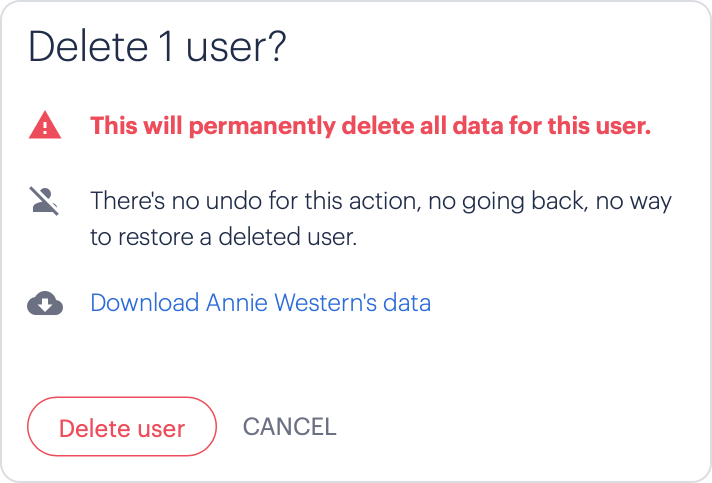The width and height of the screenshot is (712, 483).
Task: Click the question mark in dialog heading
Action: click(x=275, y=46)
